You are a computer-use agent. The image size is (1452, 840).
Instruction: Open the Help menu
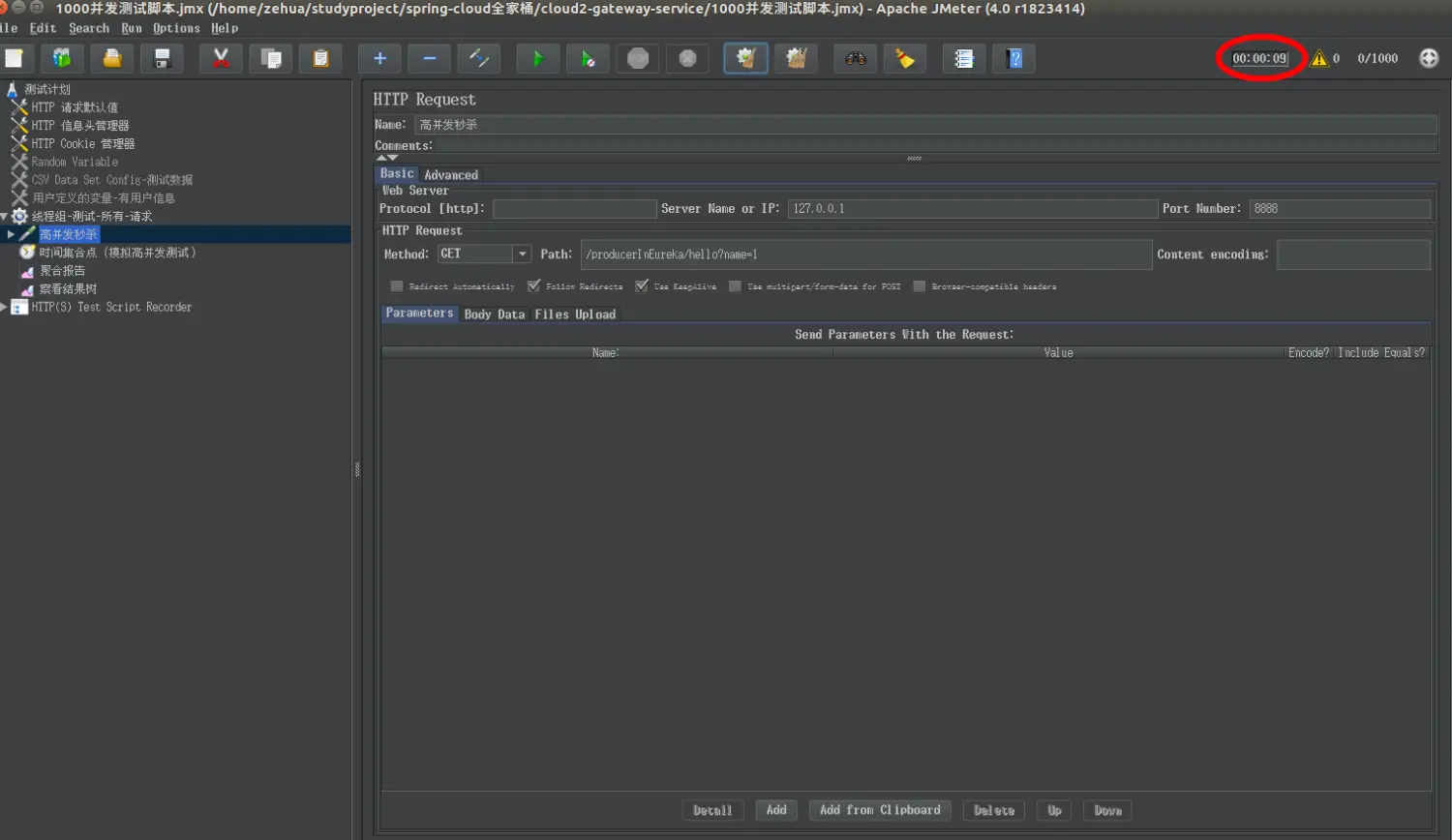pos(225,28)
